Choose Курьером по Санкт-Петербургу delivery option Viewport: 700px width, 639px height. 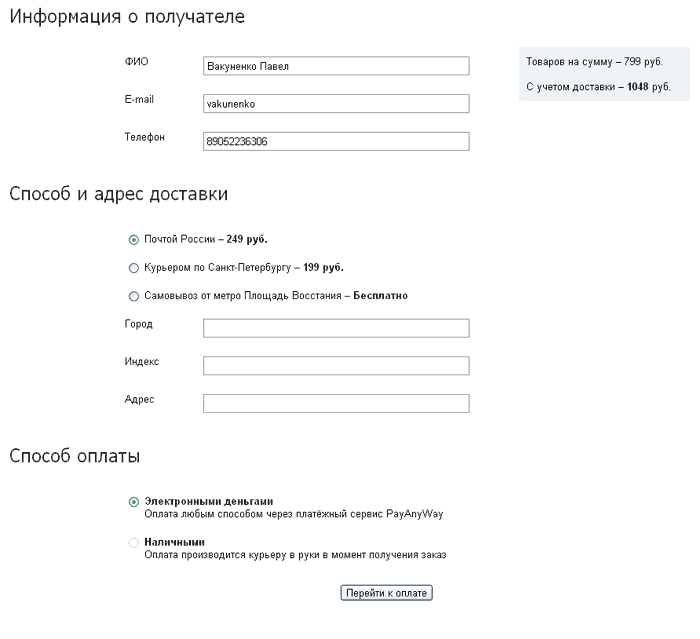pyautogui.click(x=134, y=268)
